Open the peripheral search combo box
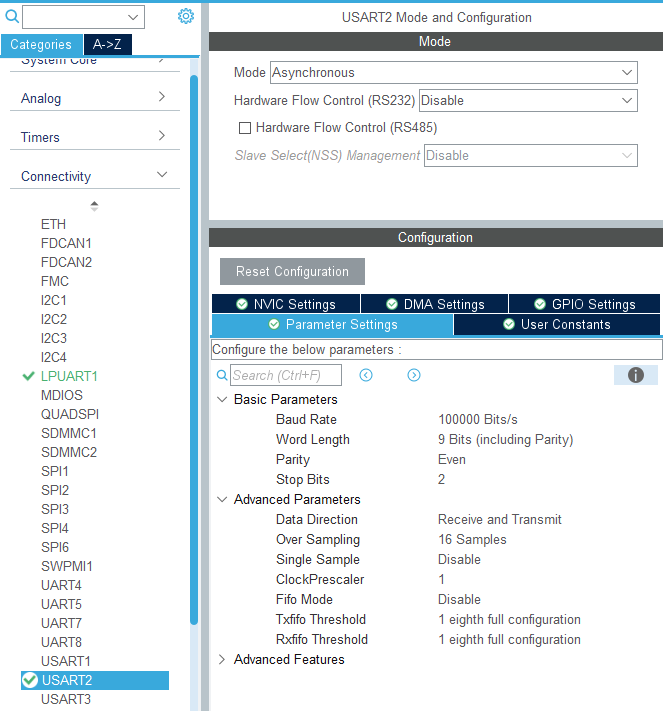 83,17
